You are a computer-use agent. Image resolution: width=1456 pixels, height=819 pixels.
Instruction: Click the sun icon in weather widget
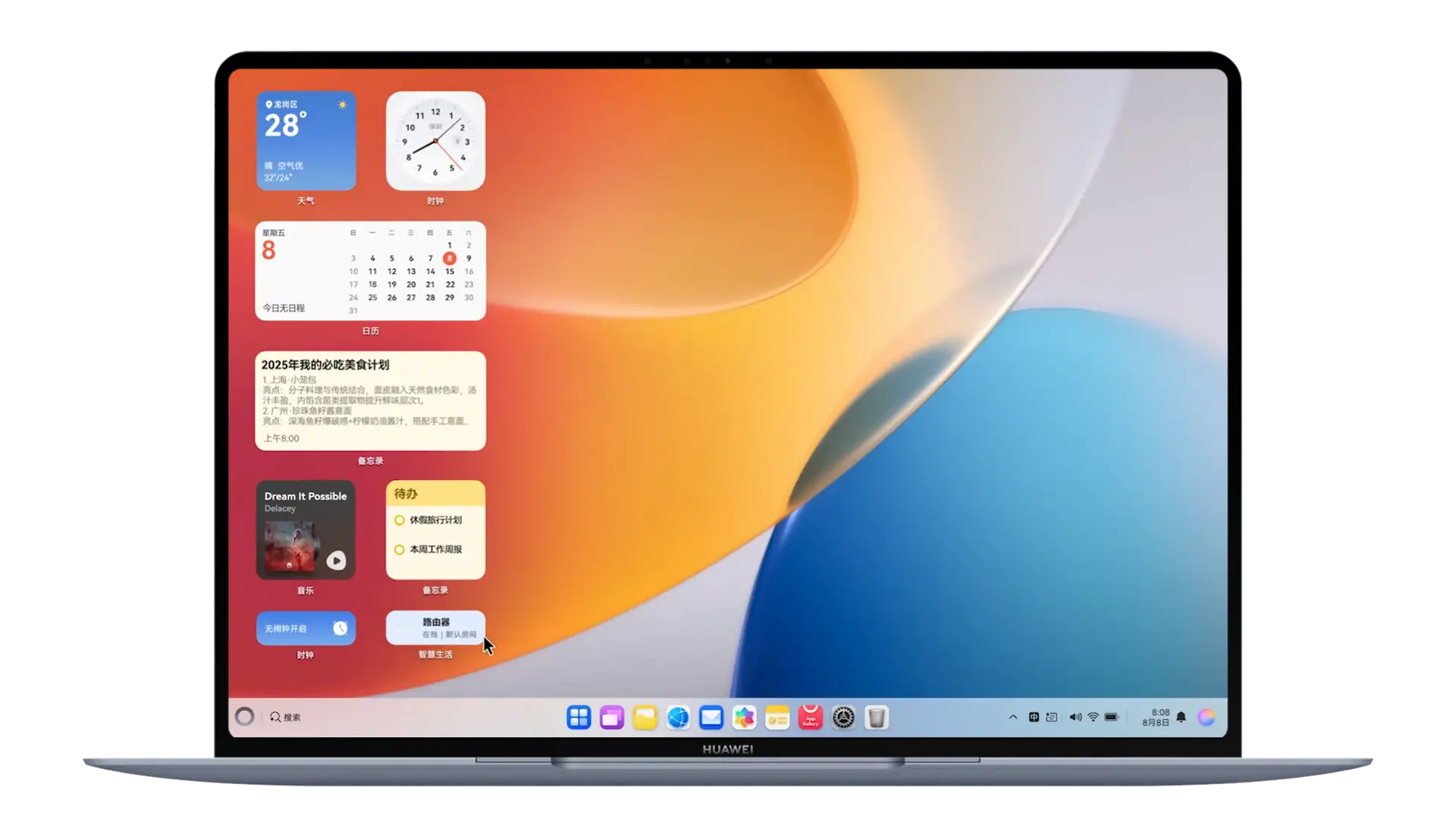pos(343,105)
